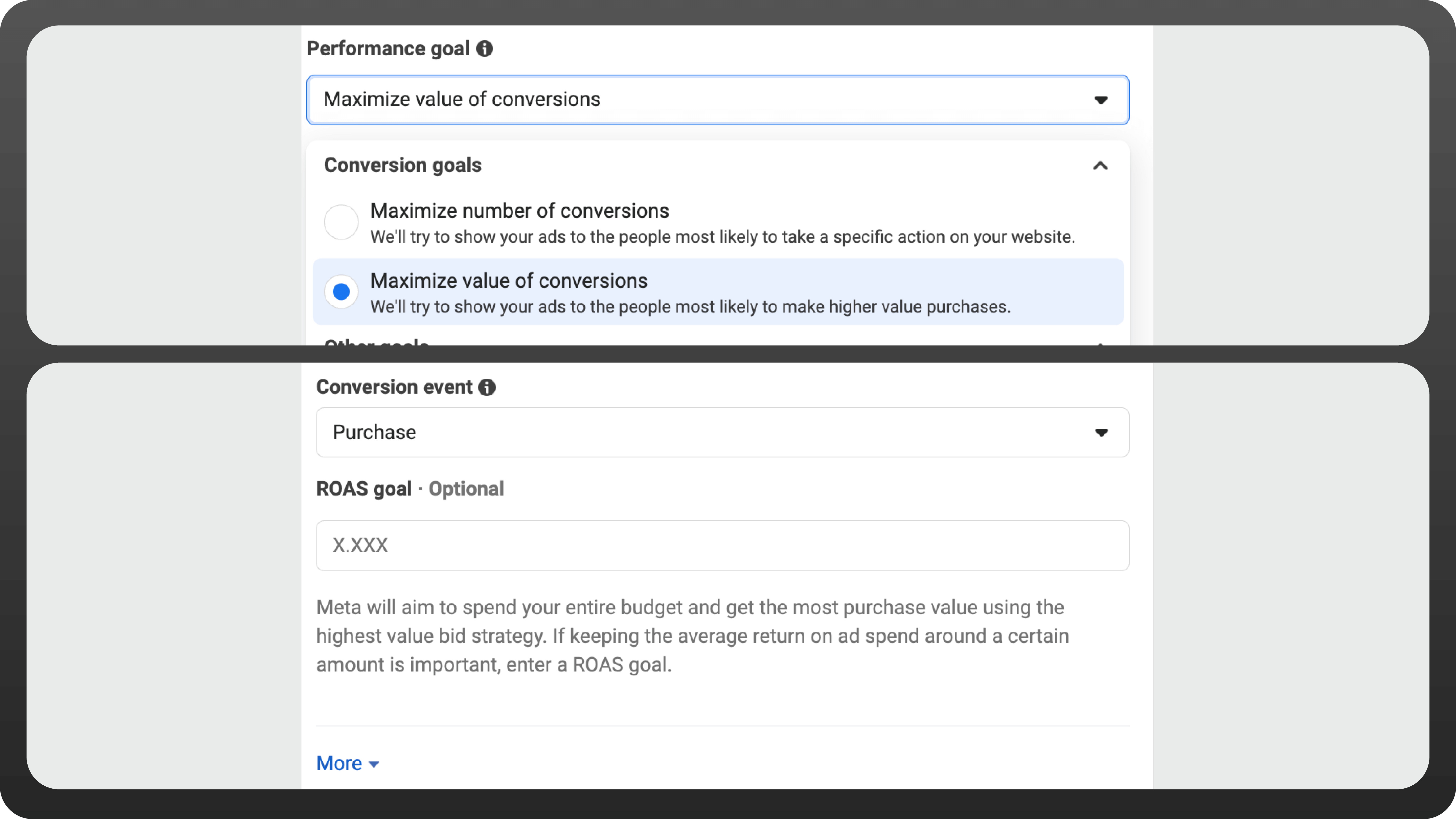Open the Conversion event Purchase dropdown

[722, 433]
